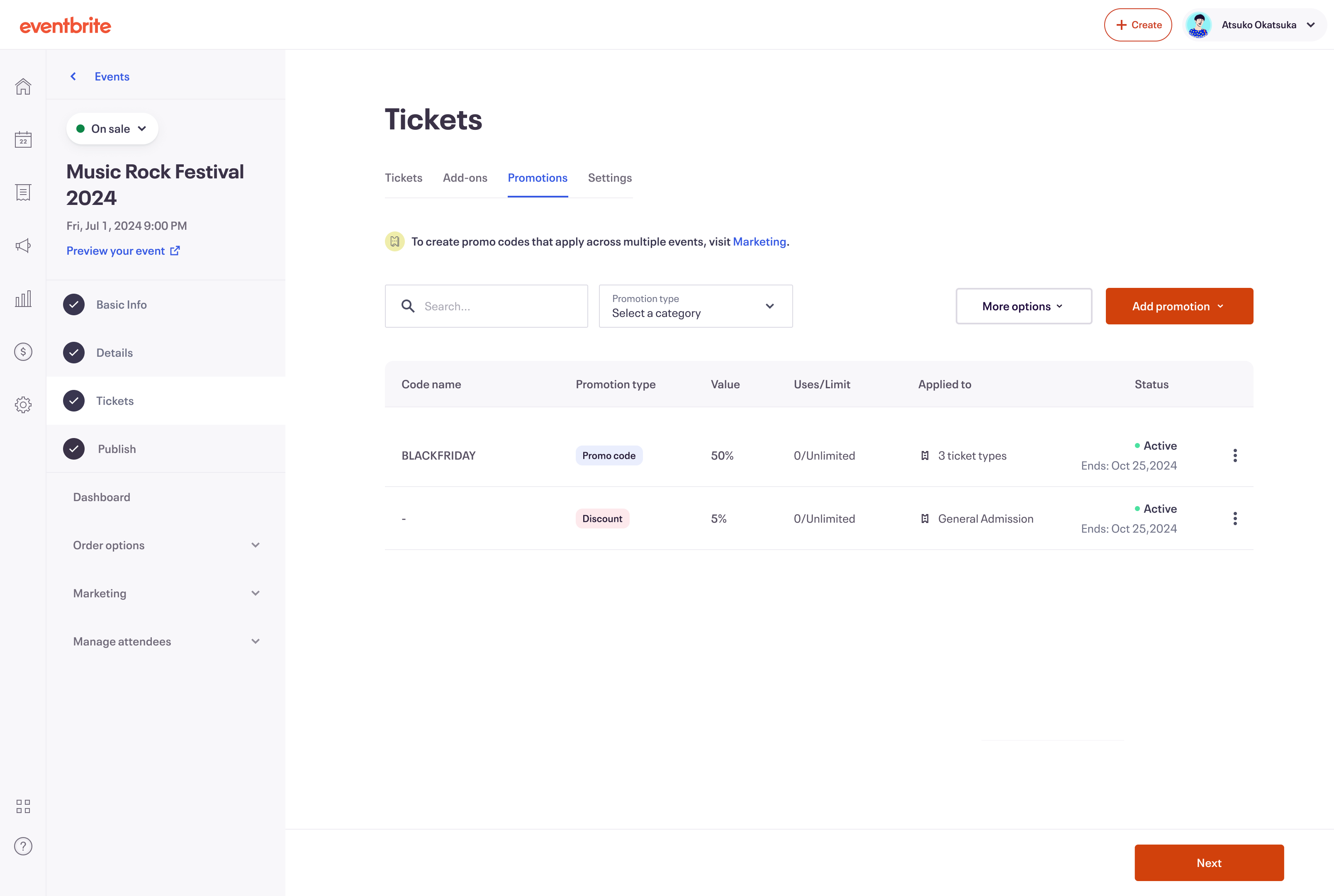Open the On sale status dropdown
This screenshot has height=896, width=1334.
[x=112, y=129]
